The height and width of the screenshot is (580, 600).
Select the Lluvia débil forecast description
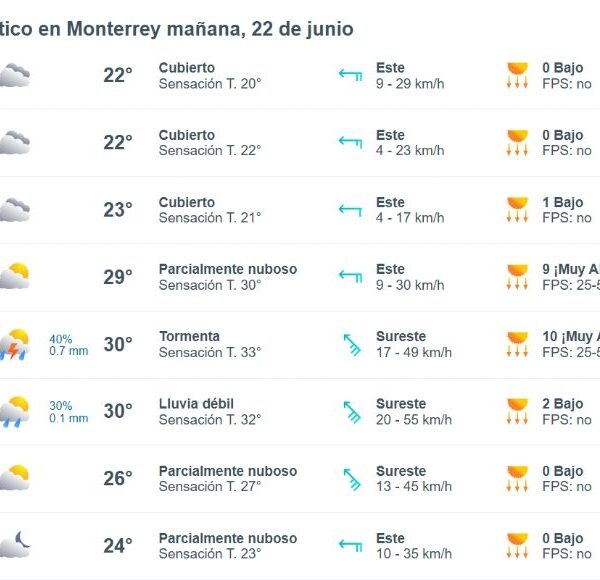point(196,404)
